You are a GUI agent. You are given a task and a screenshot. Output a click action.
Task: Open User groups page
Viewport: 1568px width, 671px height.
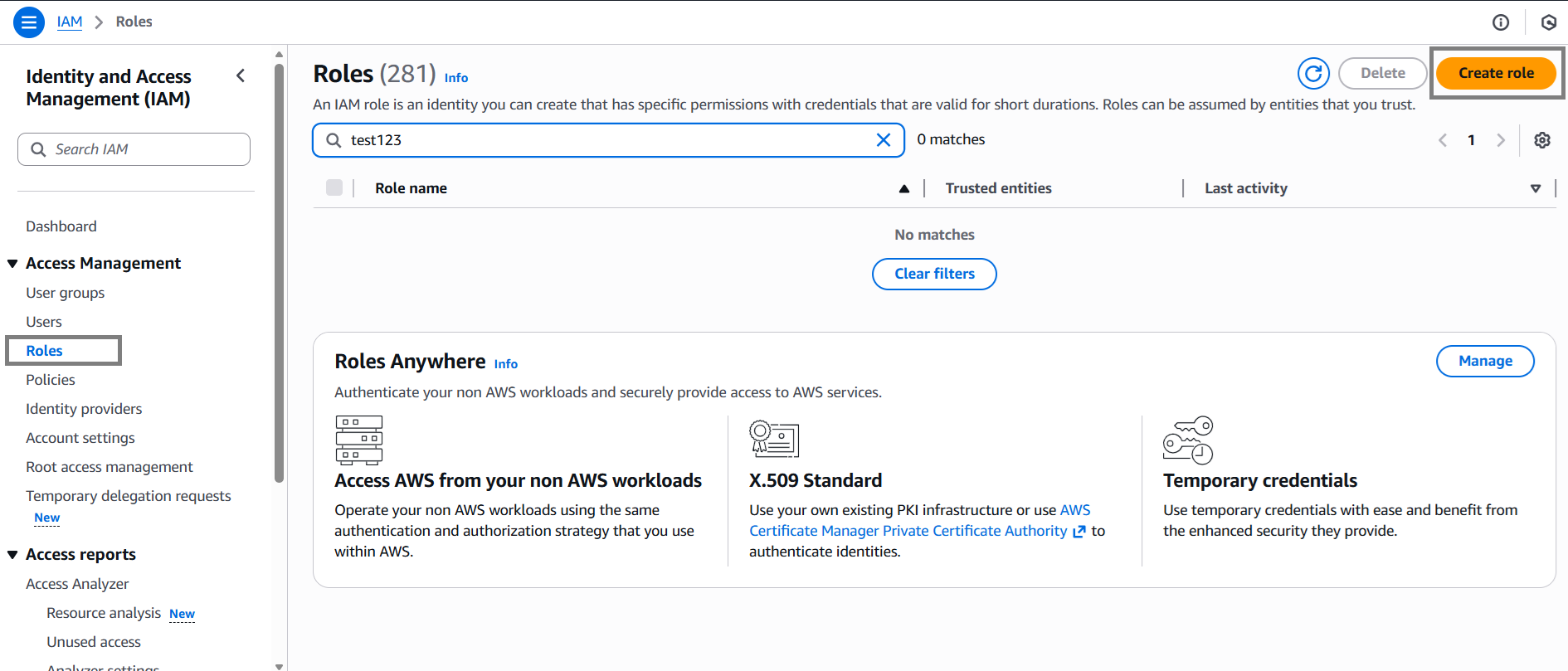(x=66, y=293)
